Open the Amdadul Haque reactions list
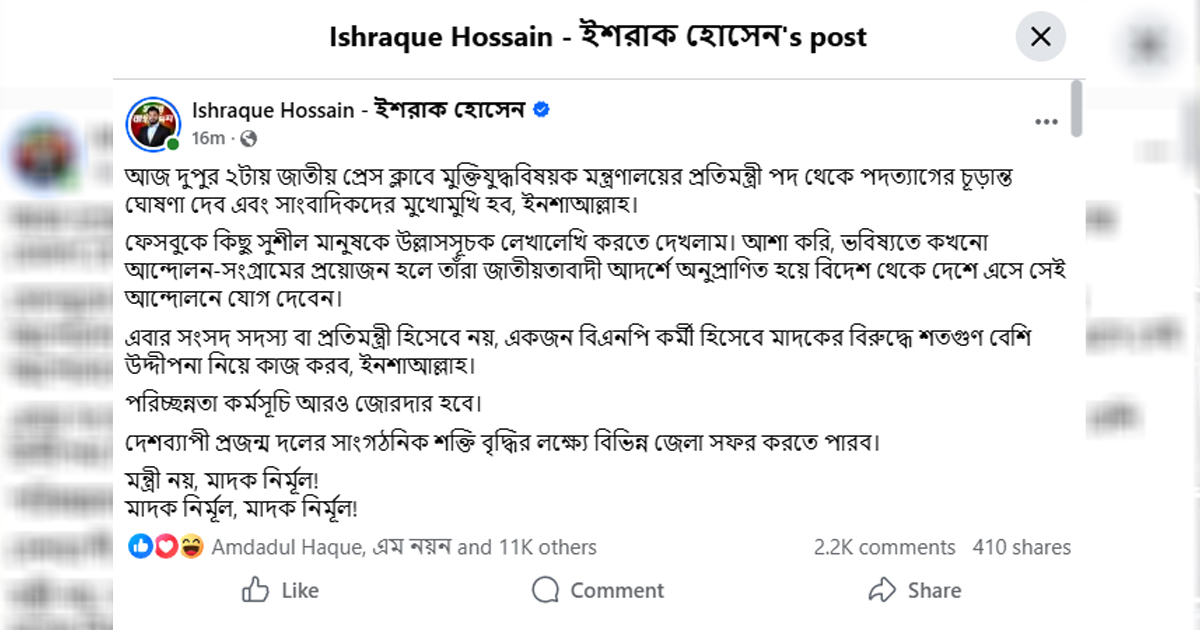This screenshot has width=1200, height=630. click(x=405, y=547)
